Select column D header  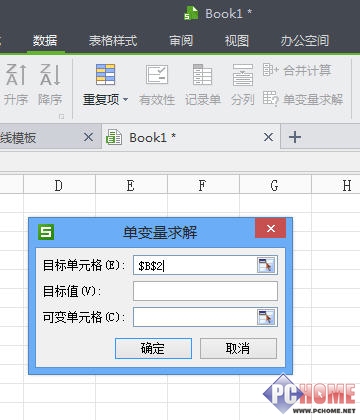click(x=59, y=185)
